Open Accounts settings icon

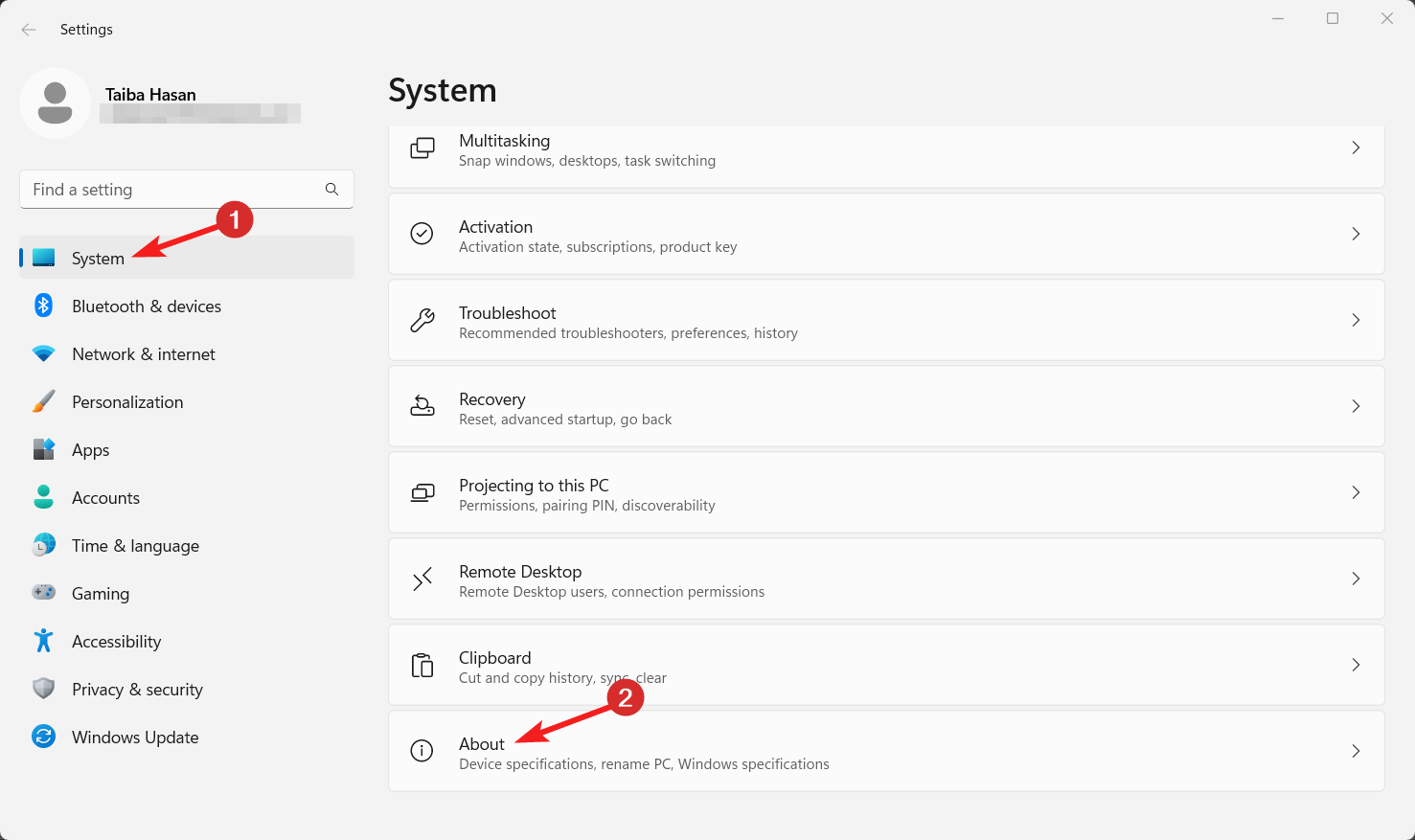pos(43,497)
